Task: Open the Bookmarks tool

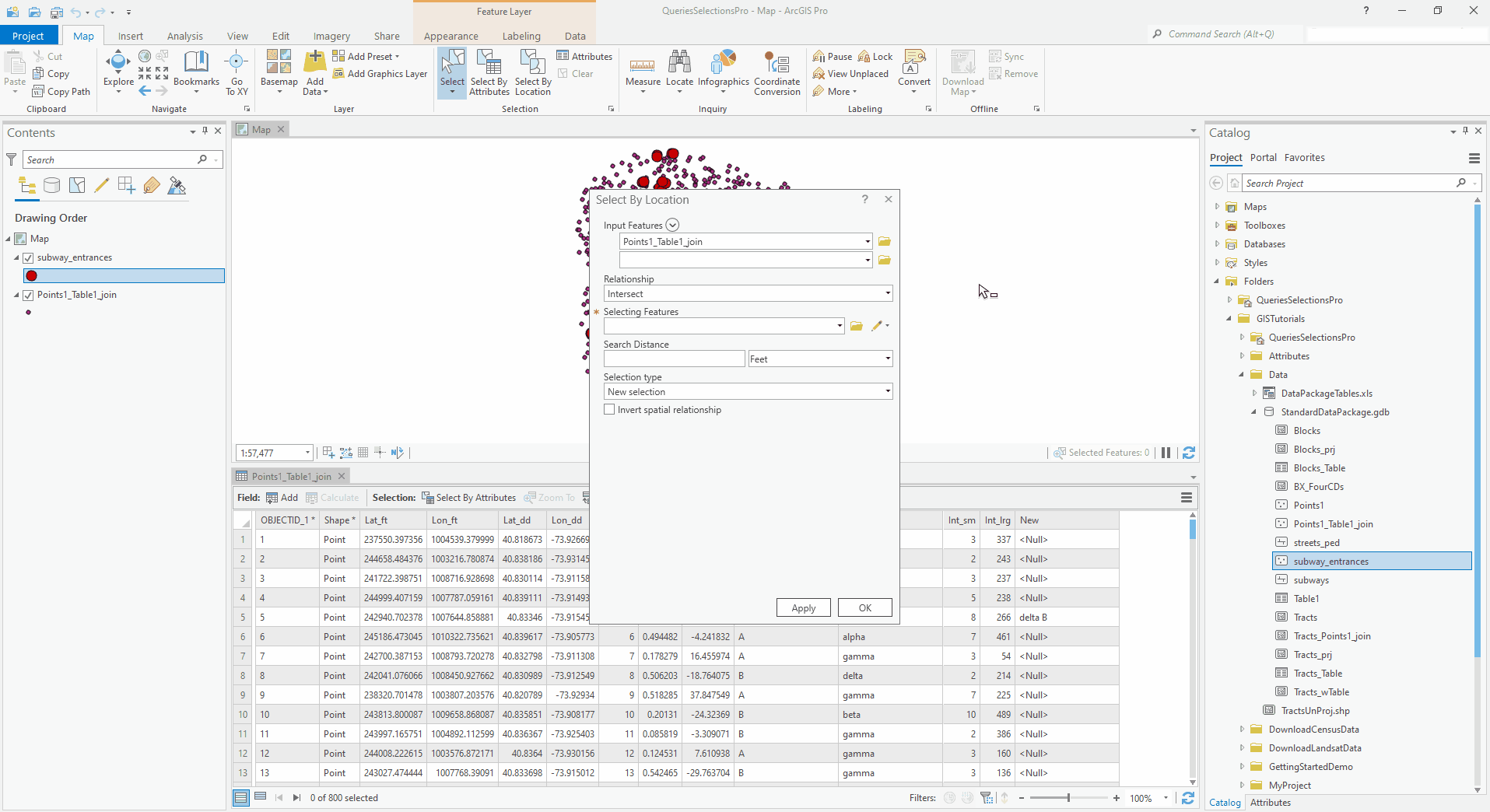Action: [x=196, y=72]
